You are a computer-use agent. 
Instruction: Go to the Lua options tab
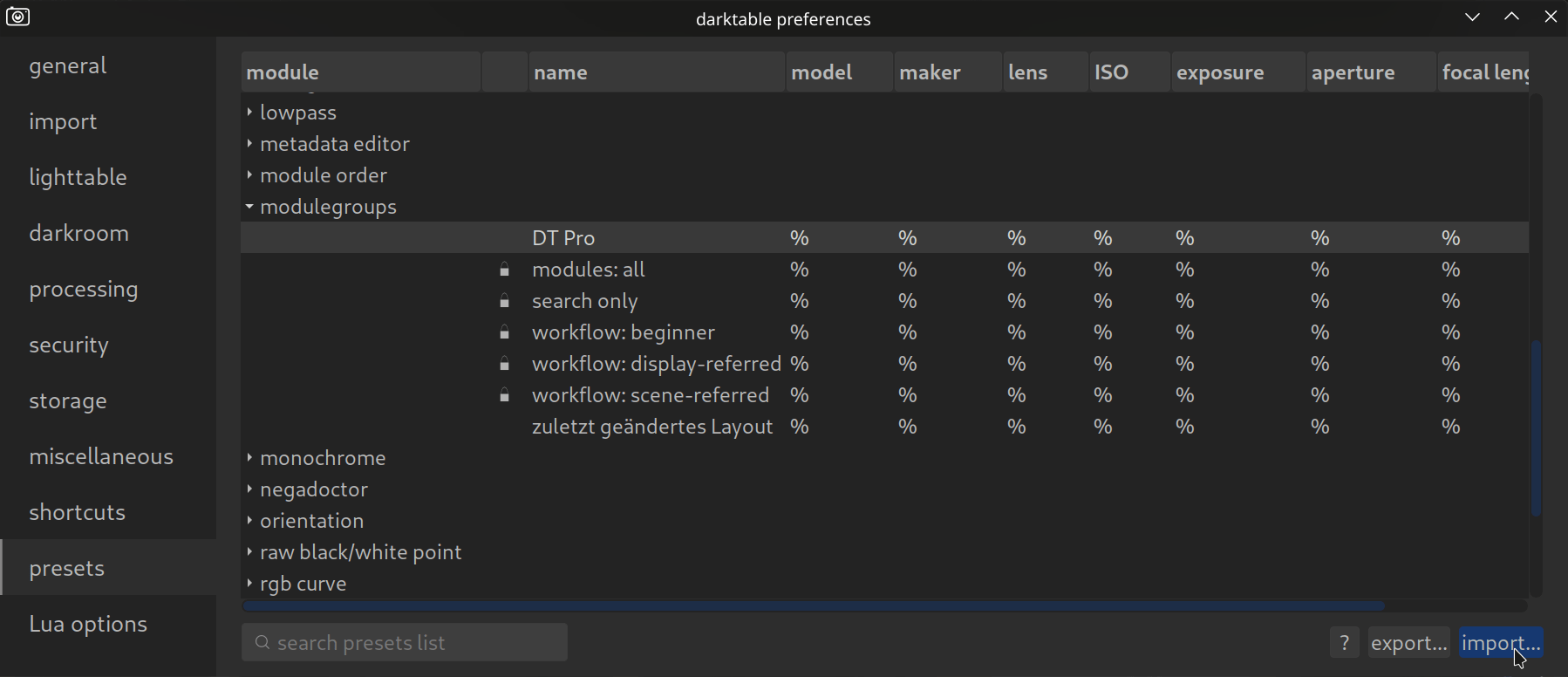[88, 624]
